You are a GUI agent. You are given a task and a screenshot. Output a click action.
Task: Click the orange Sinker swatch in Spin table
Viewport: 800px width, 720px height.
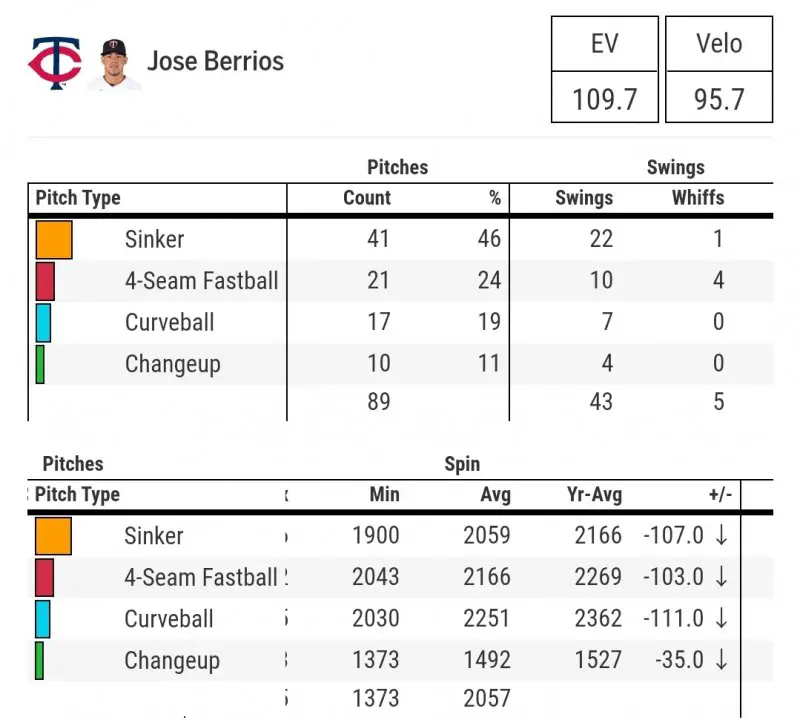(x=53, y=536)
